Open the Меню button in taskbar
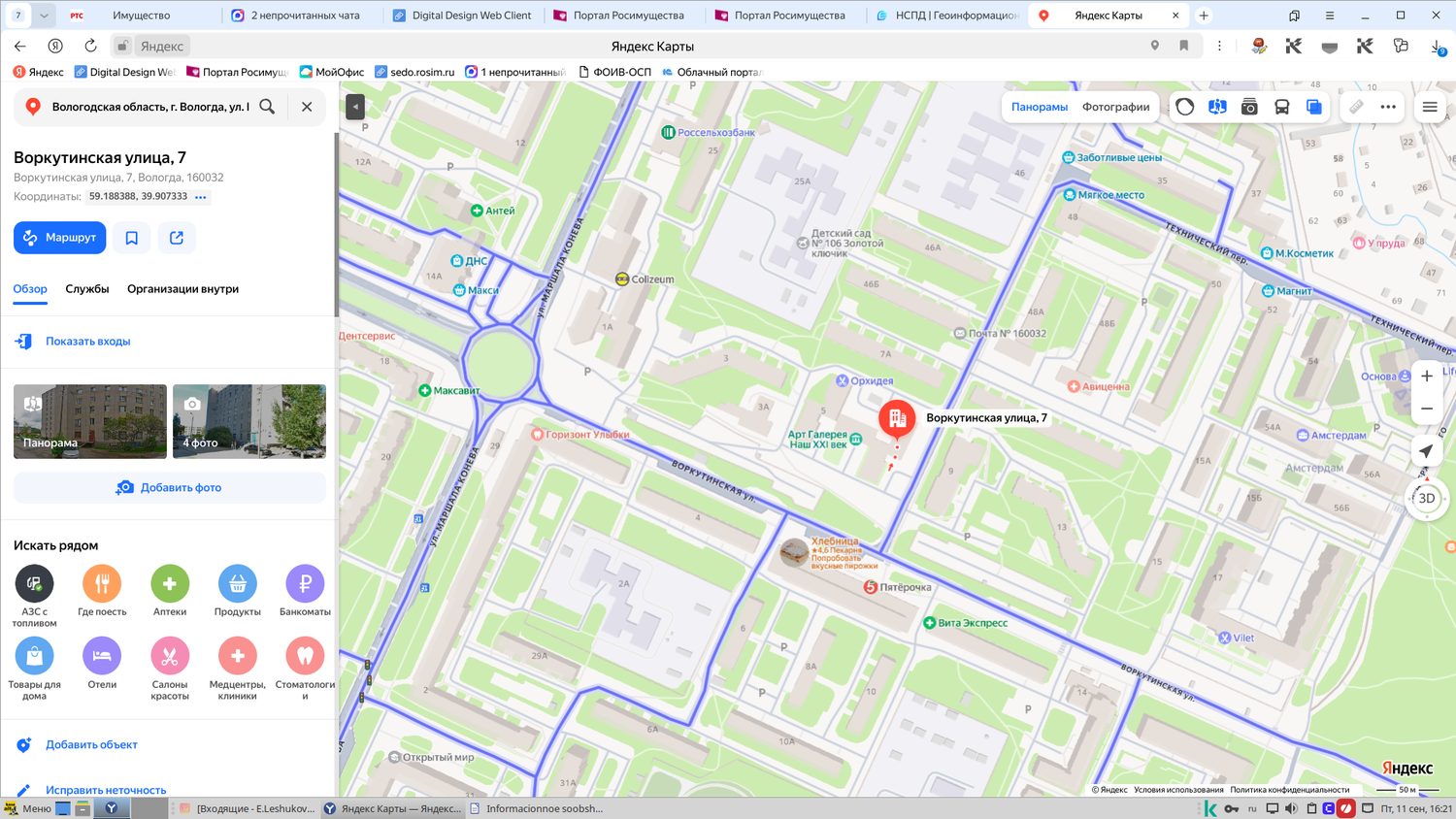The height and width of the screenshot is (819, 1456). pos(27,808)
